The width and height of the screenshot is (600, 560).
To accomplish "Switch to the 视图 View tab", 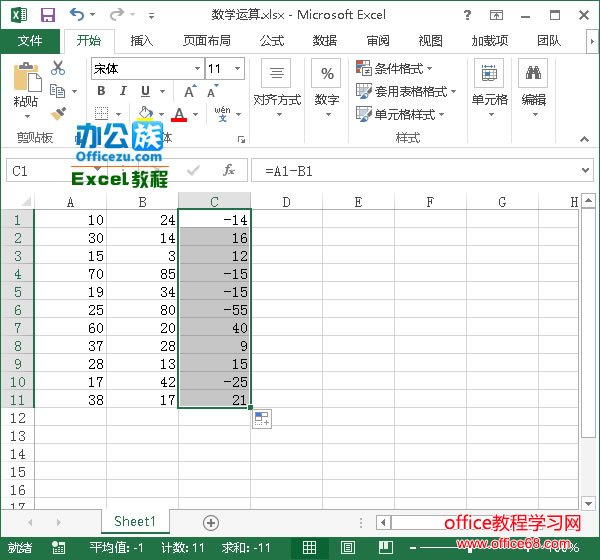I will point(430,41).
